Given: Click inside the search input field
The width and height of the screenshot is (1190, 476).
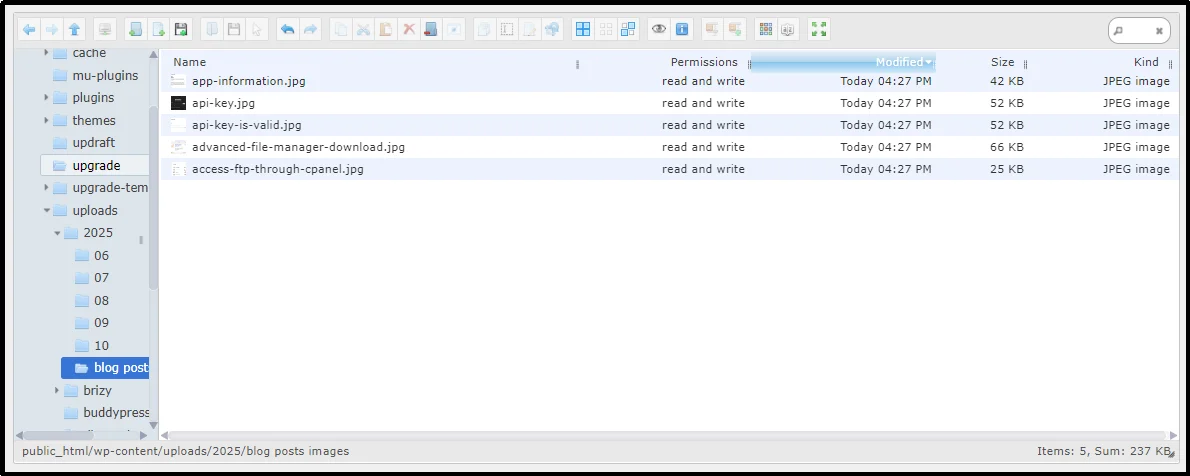Looking at the screenshot, I should coord(1138,30).
